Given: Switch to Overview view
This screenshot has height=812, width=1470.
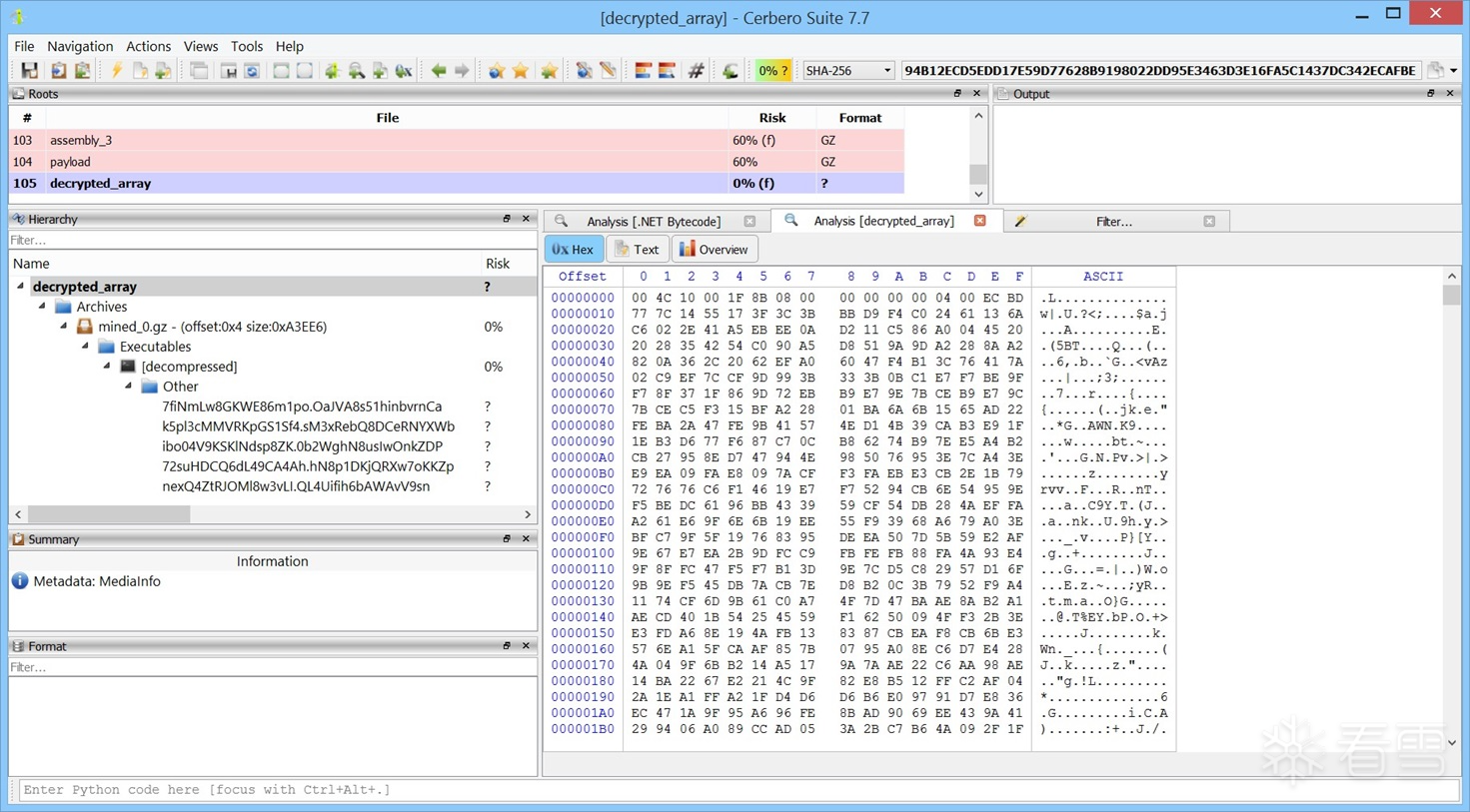Looking at the screenshot, I should 714,250.
